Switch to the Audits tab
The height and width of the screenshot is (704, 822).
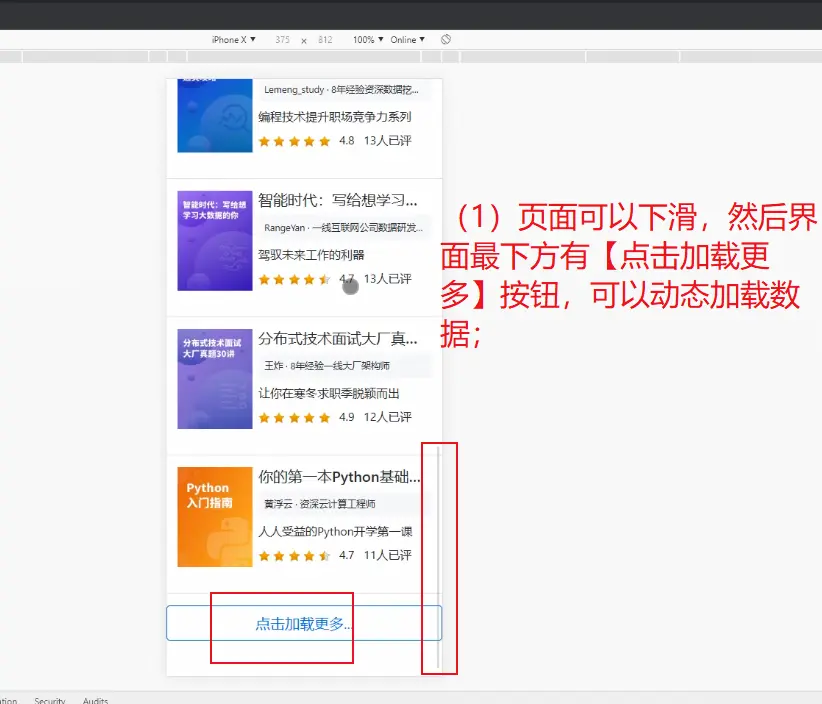tap(95, 700)
